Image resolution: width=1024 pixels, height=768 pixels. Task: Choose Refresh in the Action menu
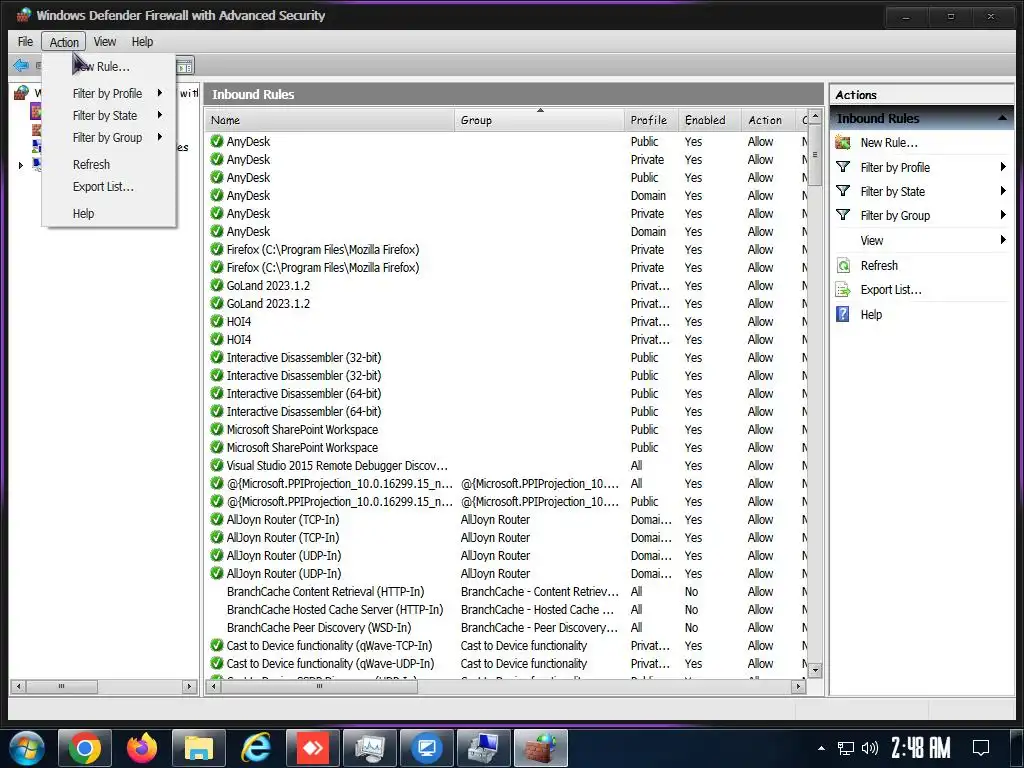91,165
